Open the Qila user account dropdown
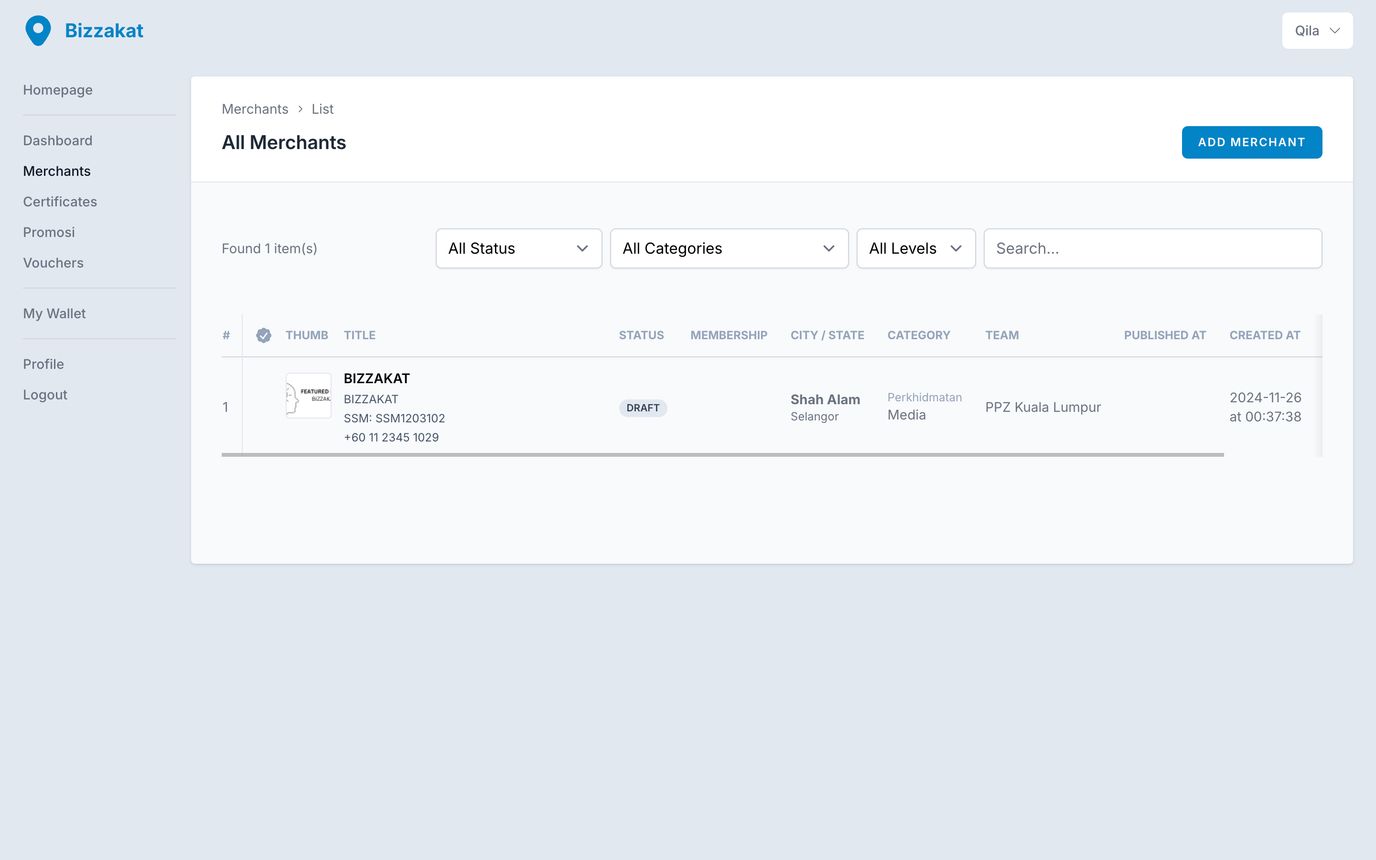Image resolution: width=1376 pixels, height=860 pixels. [1317, 31]
